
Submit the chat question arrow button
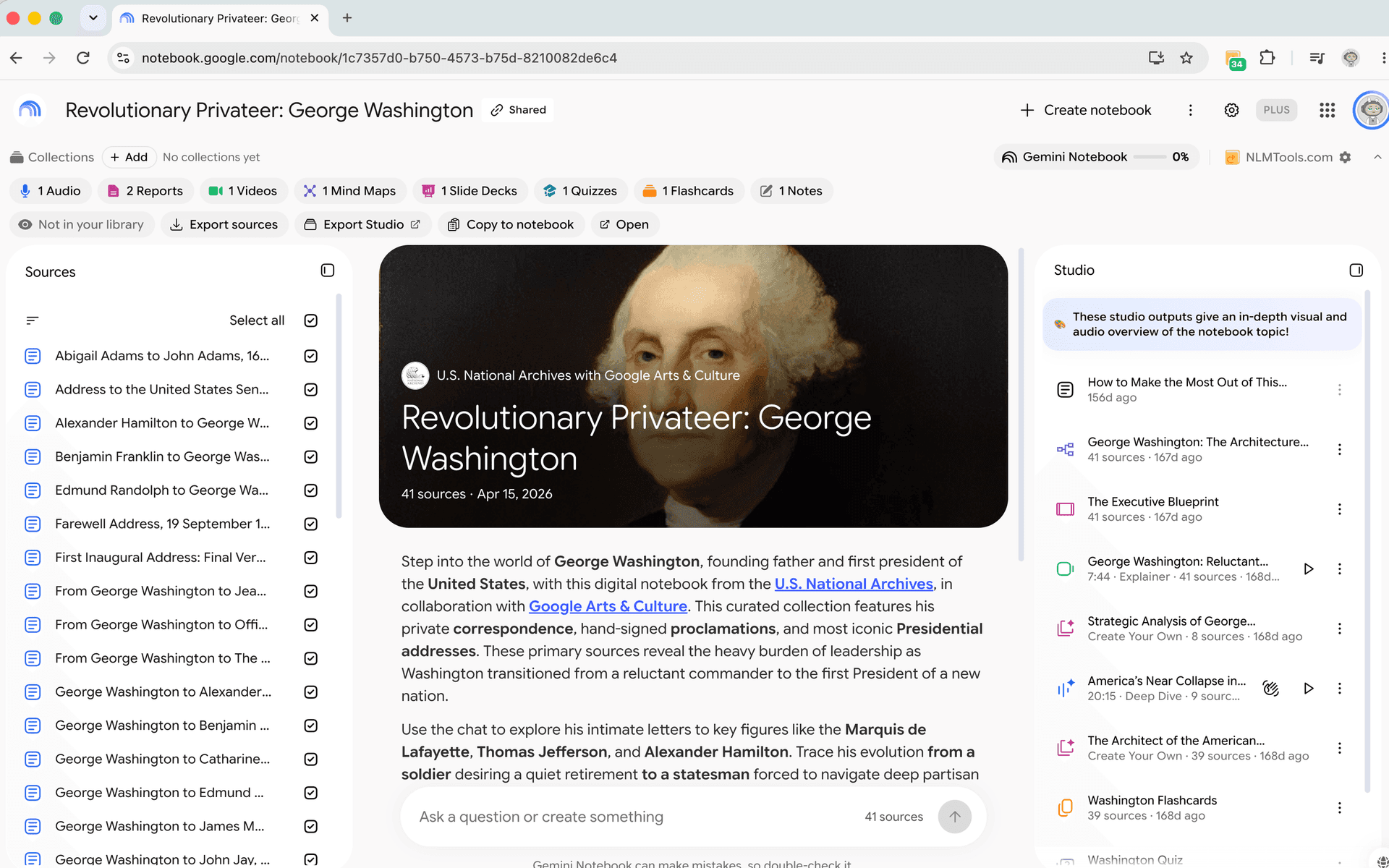point(955,817)
